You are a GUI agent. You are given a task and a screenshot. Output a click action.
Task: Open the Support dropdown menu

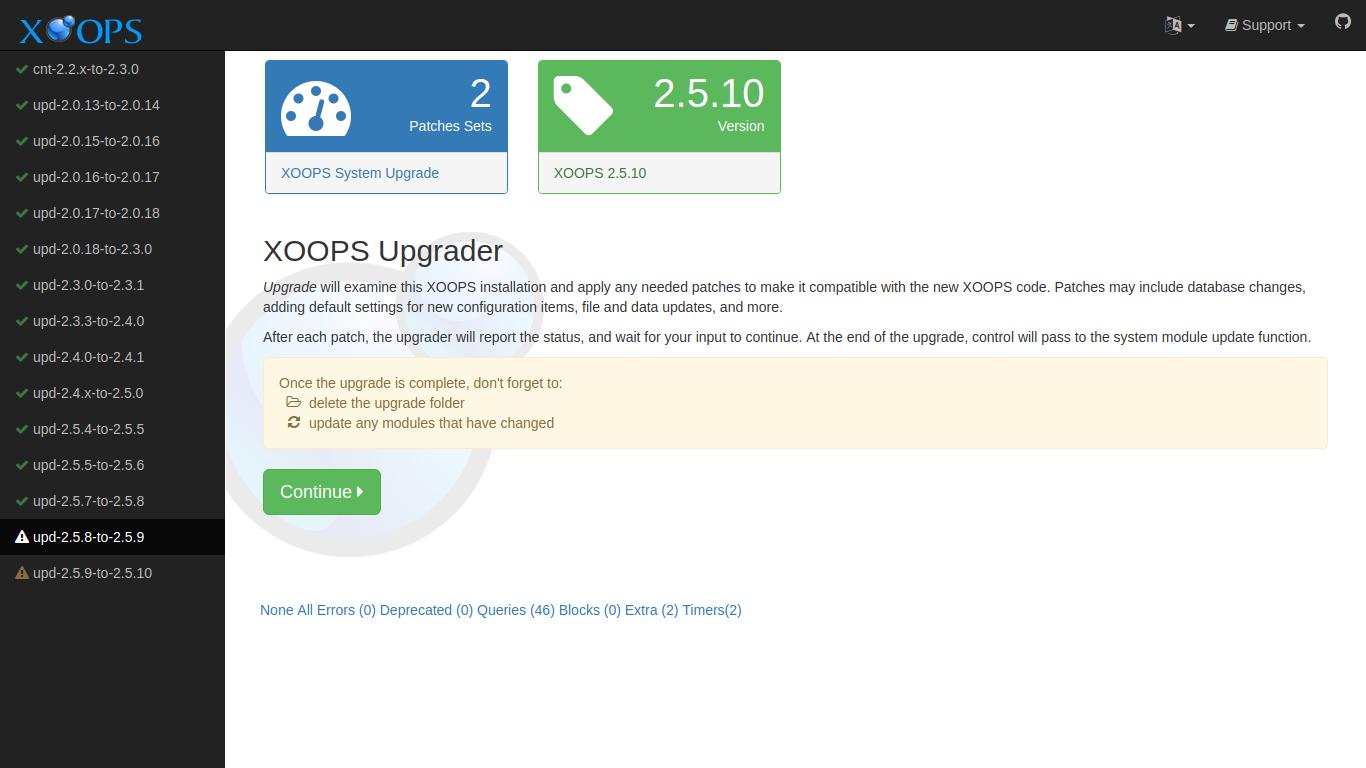(x=1264, y=25)
